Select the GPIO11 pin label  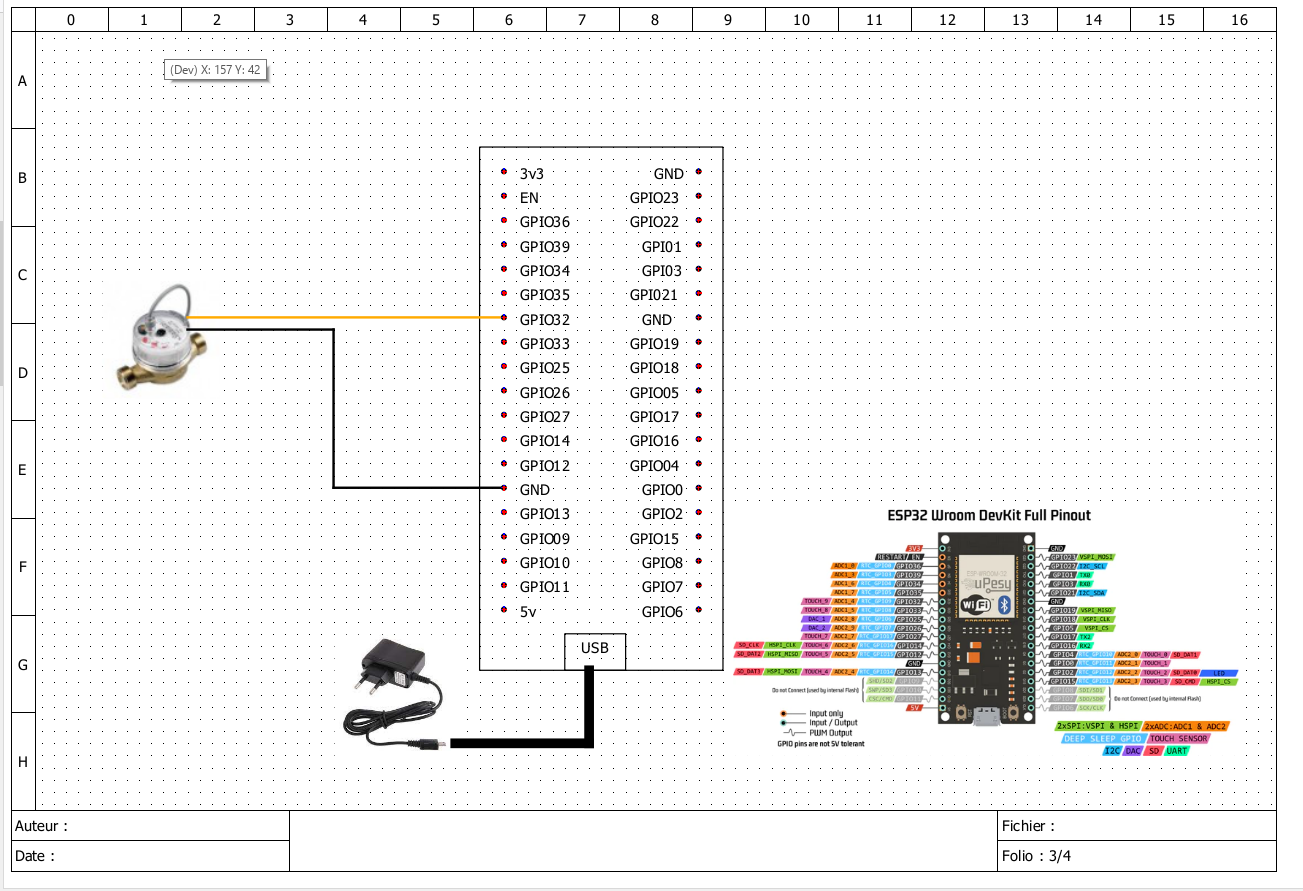click(x=544, y=587)
